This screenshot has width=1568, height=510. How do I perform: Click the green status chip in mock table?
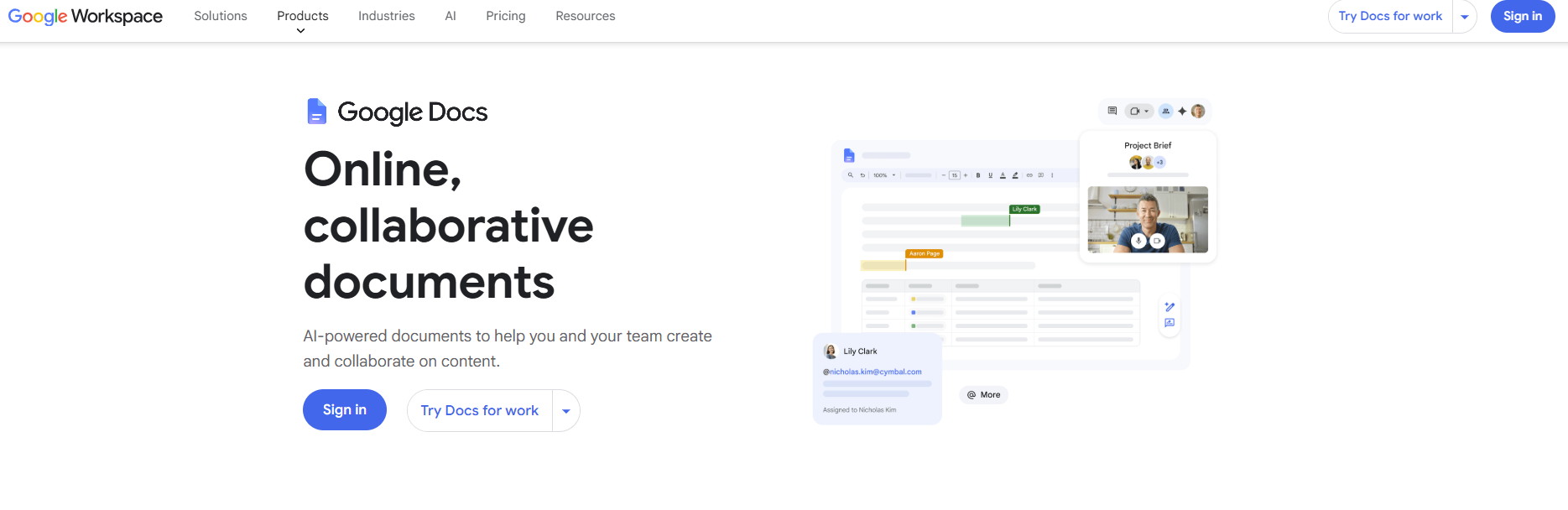point(927,325)
